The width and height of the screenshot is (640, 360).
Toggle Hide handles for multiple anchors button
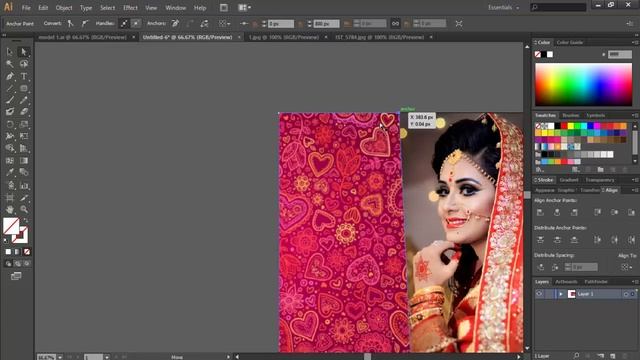click(x=136, y=24)
